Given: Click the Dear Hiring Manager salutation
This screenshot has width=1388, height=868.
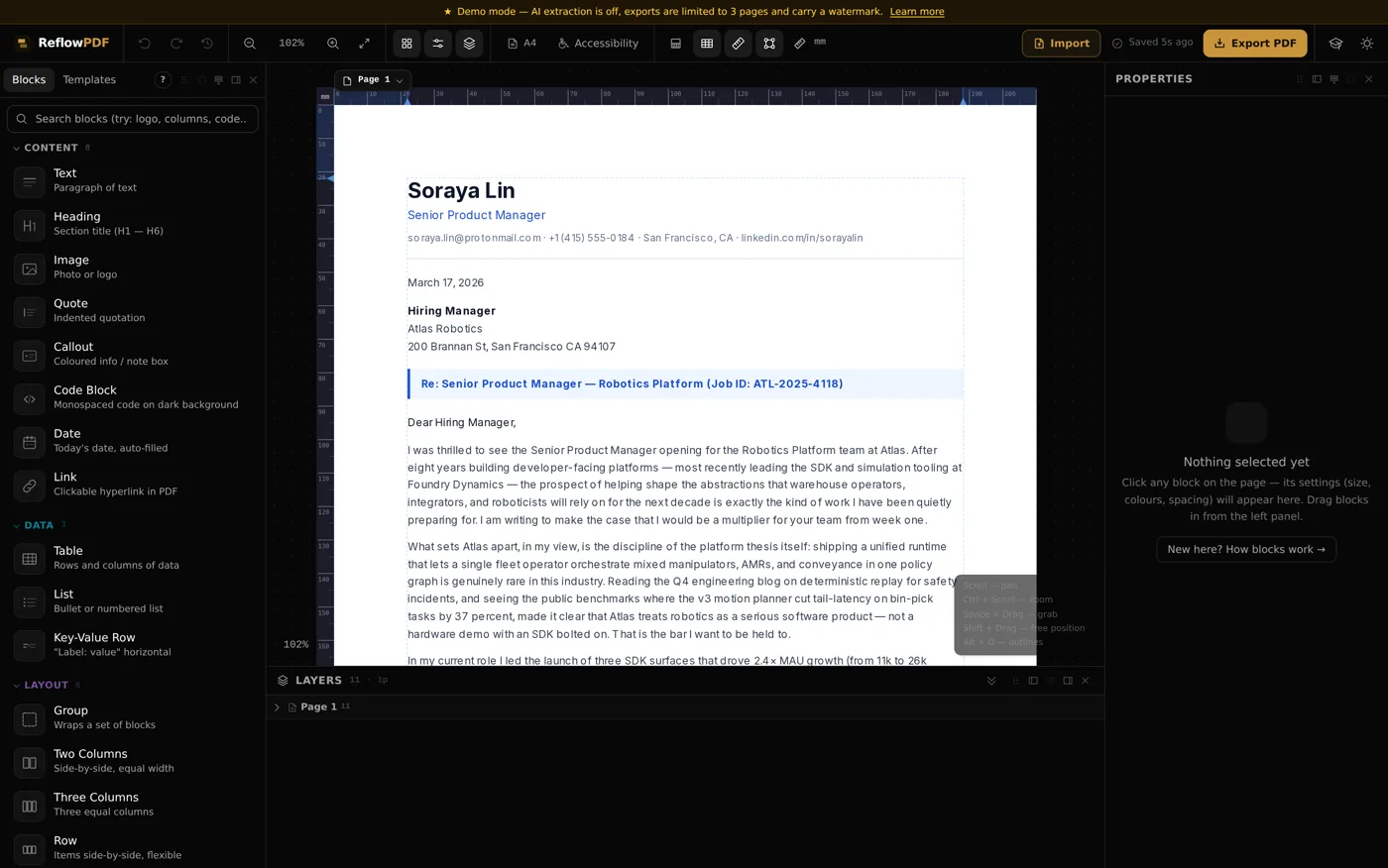Looking at the screenshot, I should click(x=461, y=423).
